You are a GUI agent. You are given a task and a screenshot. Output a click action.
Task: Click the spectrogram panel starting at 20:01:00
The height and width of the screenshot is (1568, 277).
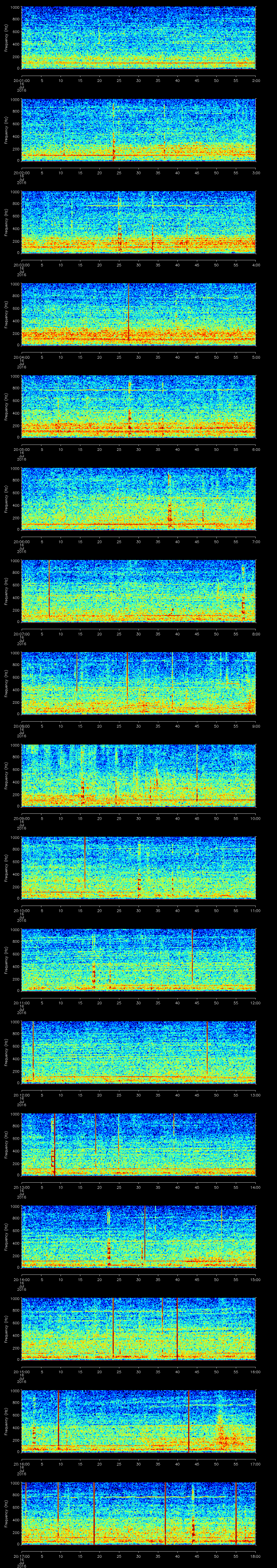click(139, 38)
